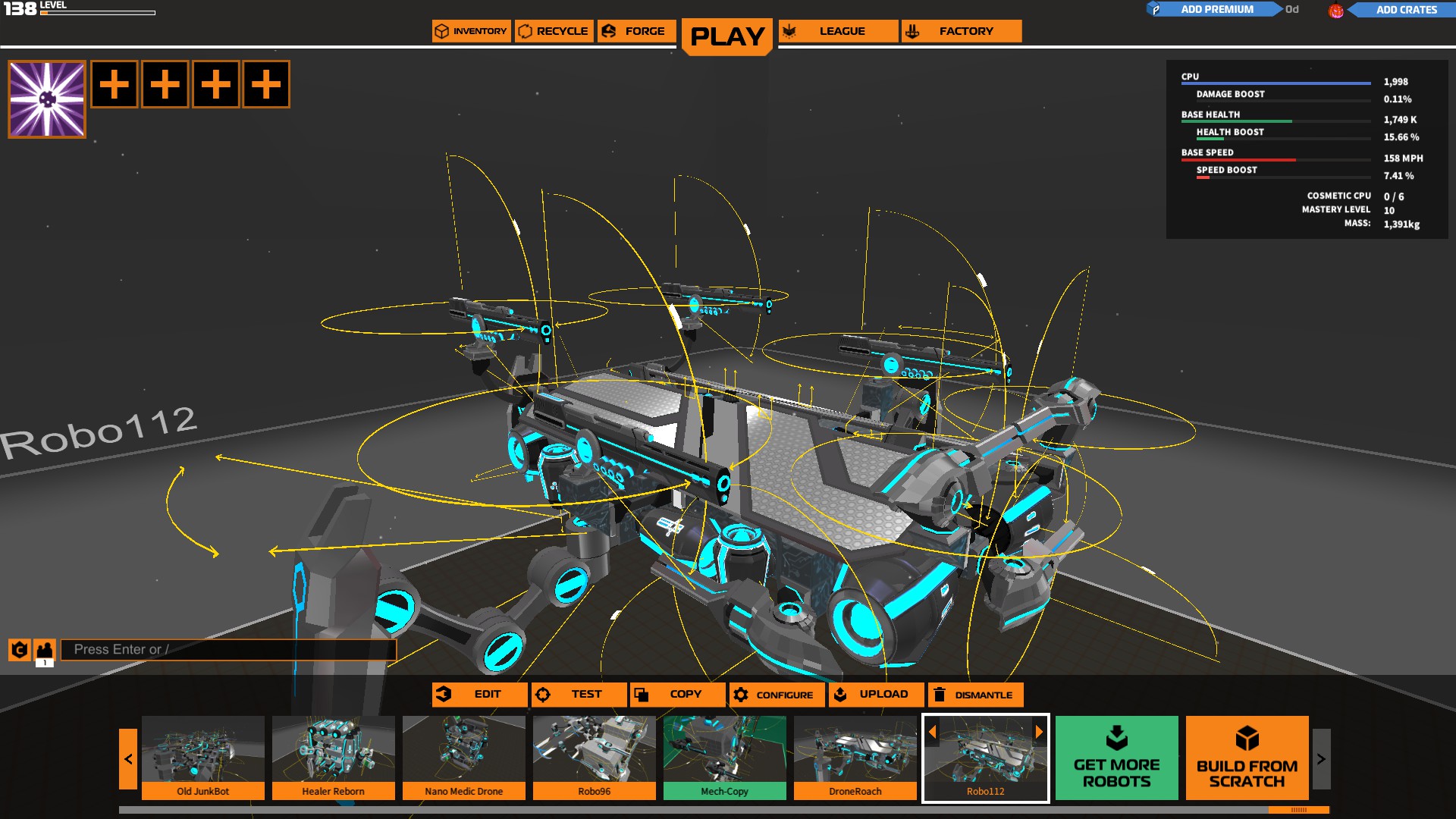Viewport: 1456px width, 819px height.
Task: Type in the chat input field
Action: pos(227,650)
